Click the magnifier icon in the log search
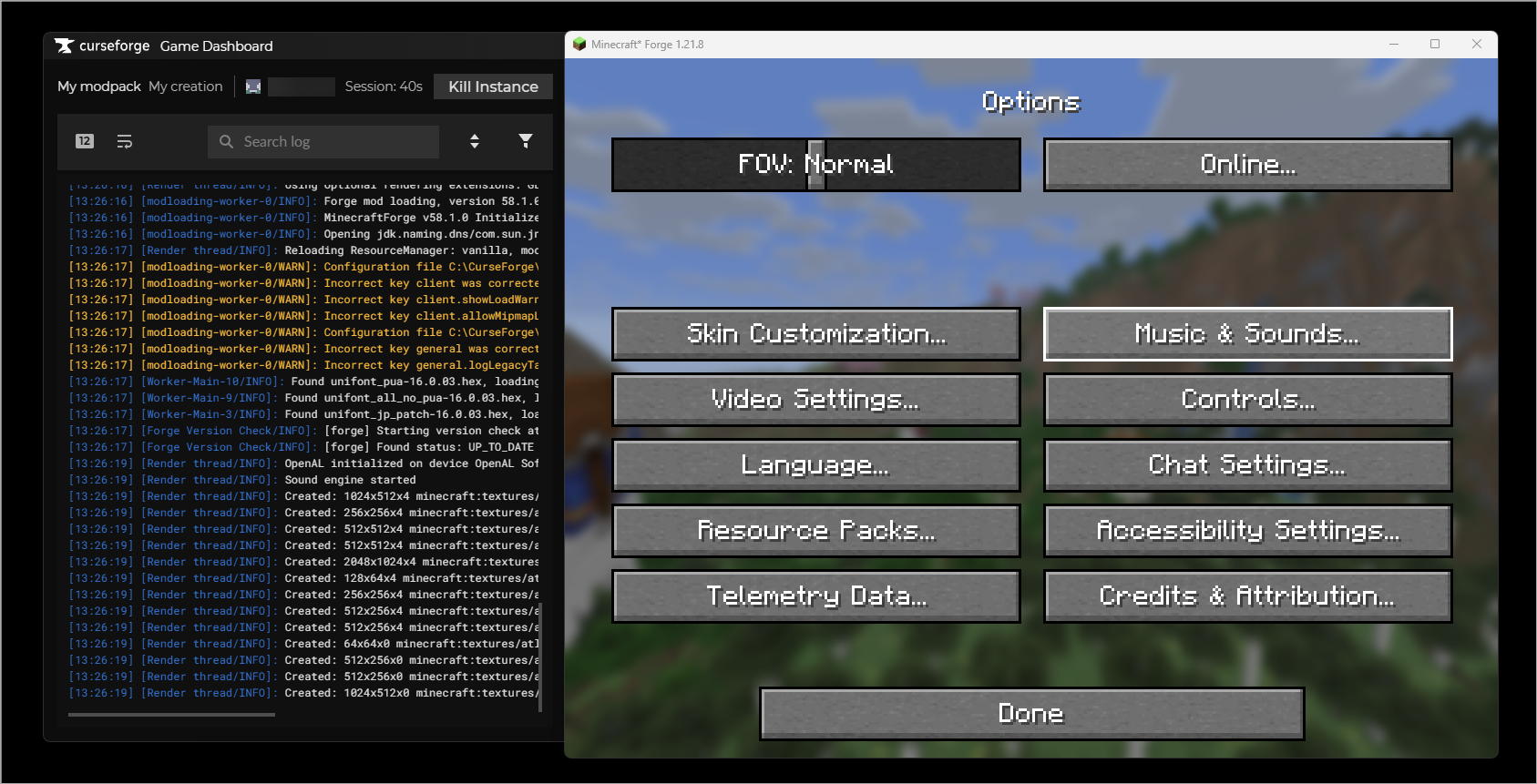 pyautogui.click(x=227, y=141)
